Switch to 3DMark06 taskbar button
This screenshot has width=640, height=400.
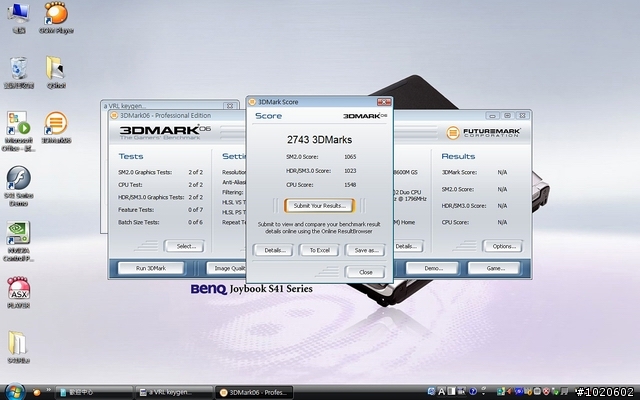tap(254, 393)
